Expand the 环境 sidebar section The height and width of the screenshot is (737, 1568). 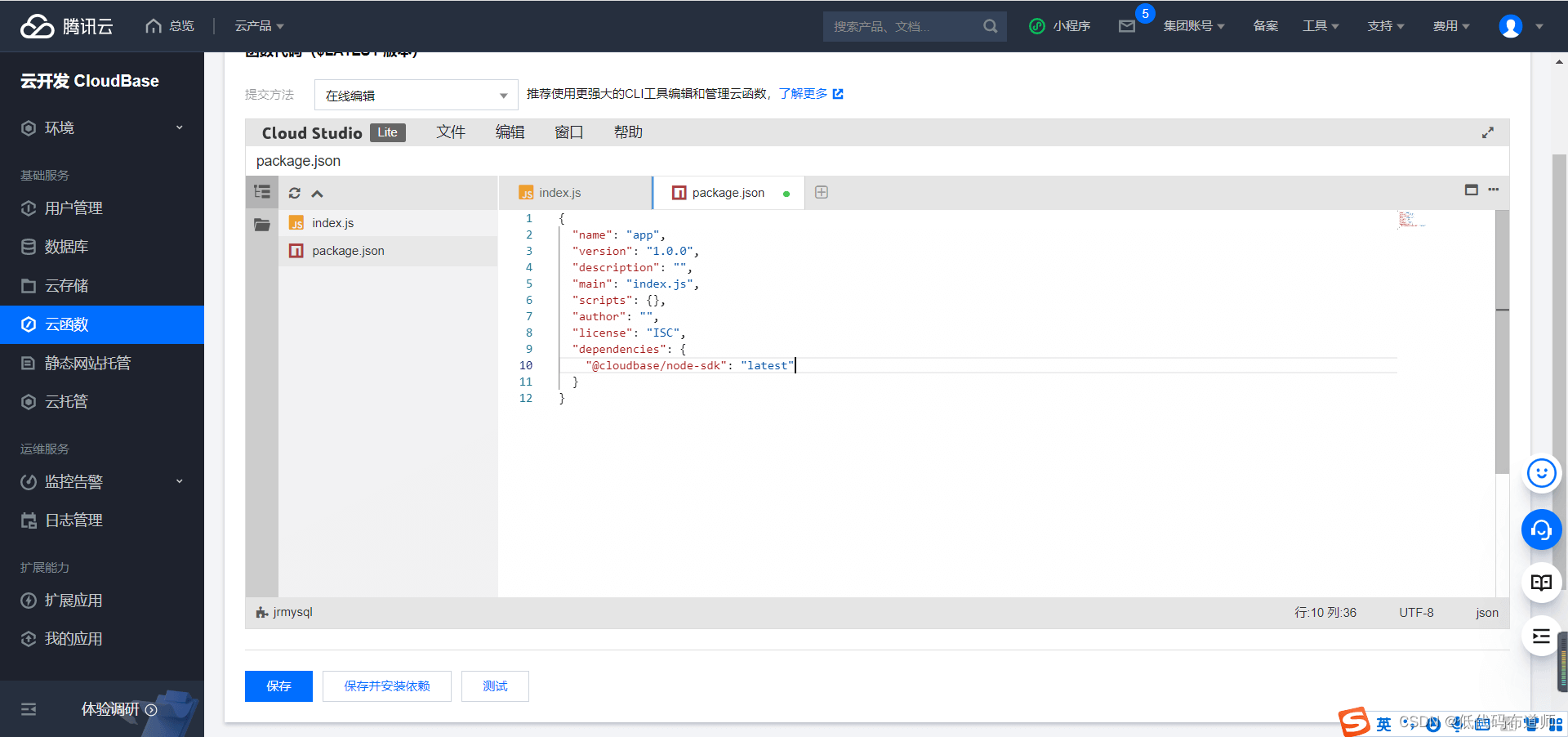coord(102,128)
